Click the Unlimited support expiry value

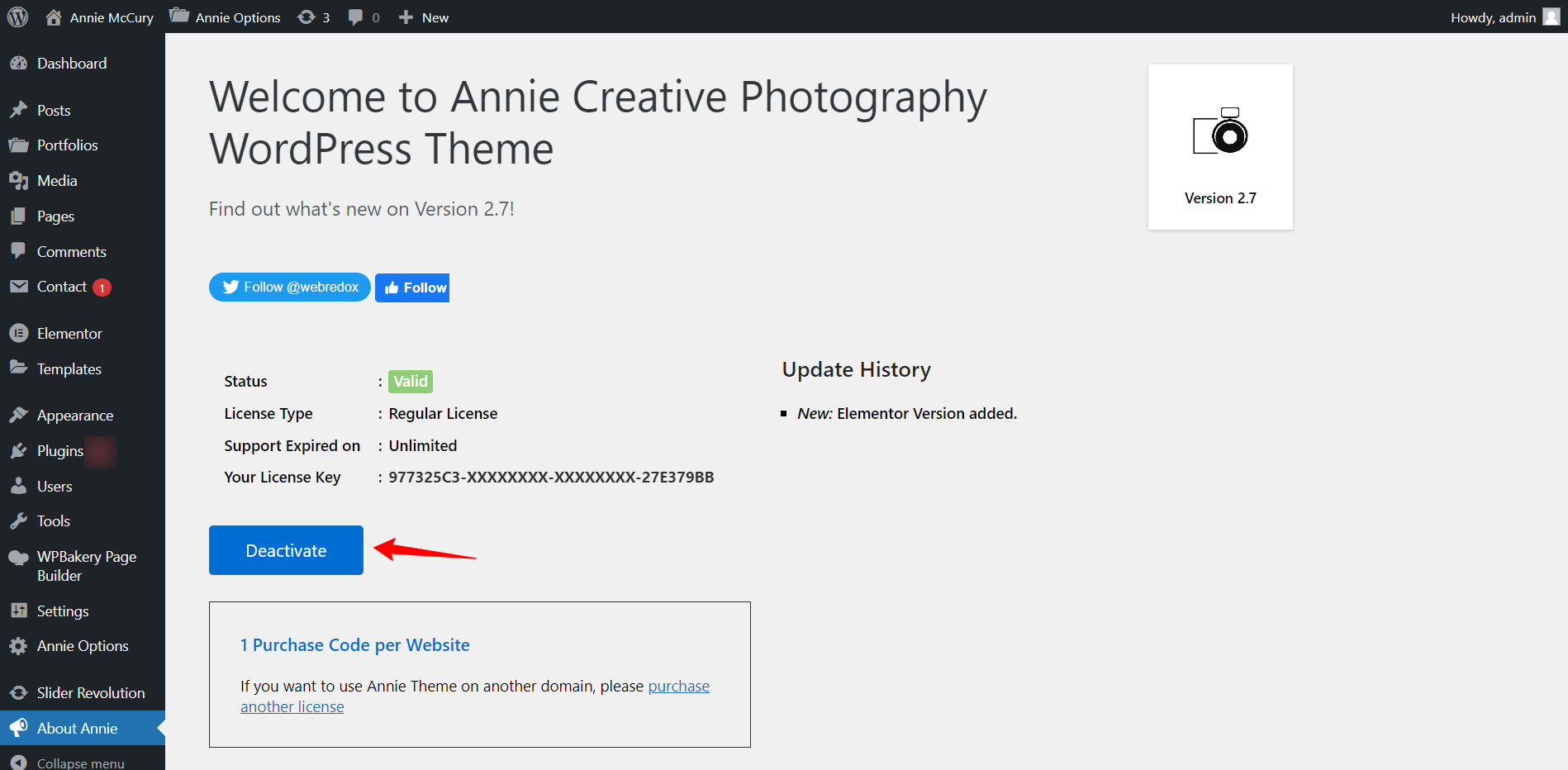(x=423, y=445)
